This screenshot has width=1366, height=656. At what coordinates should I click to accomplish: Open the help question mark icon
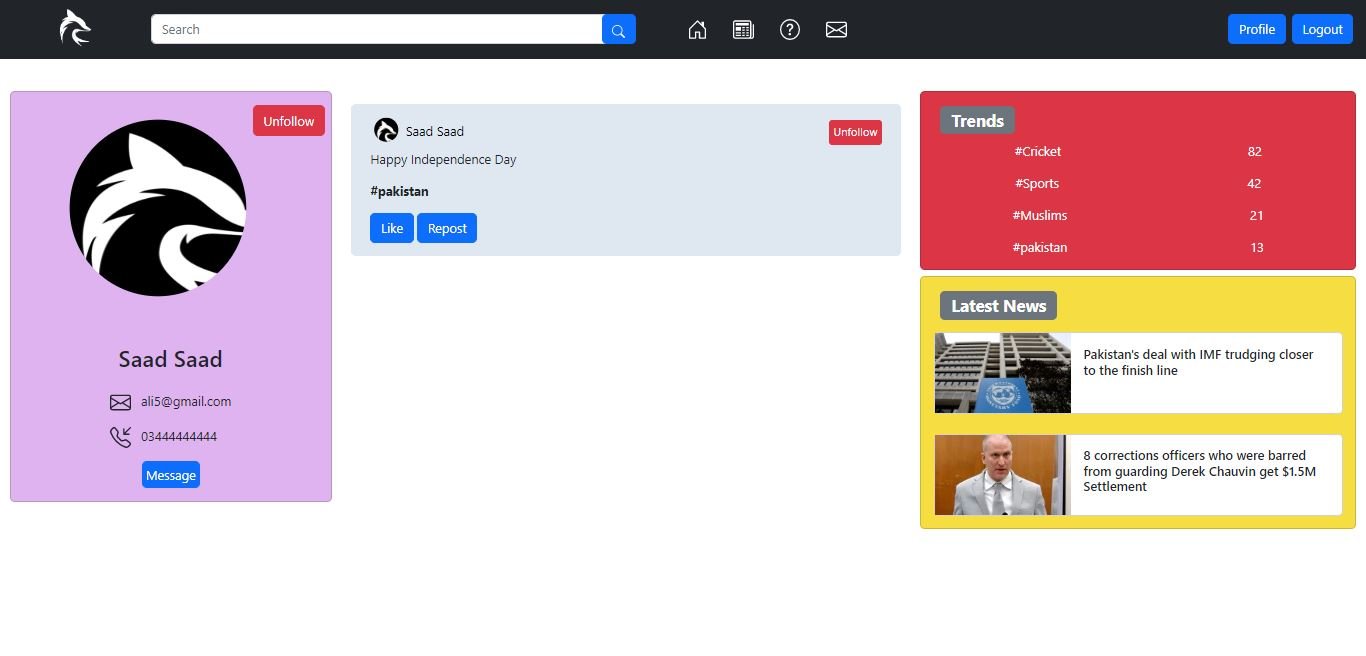pyautogui.click(x=790, y=30)
